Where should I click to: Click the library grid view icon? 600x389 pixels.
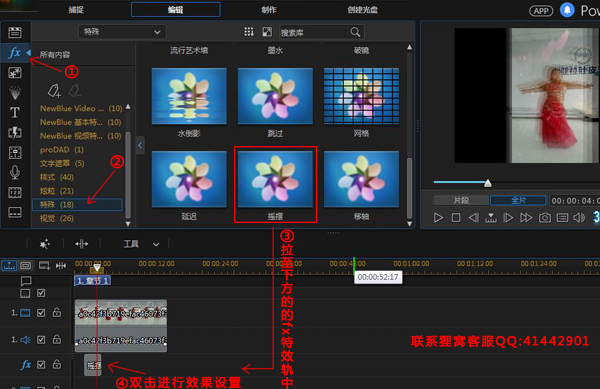point(249,32)
